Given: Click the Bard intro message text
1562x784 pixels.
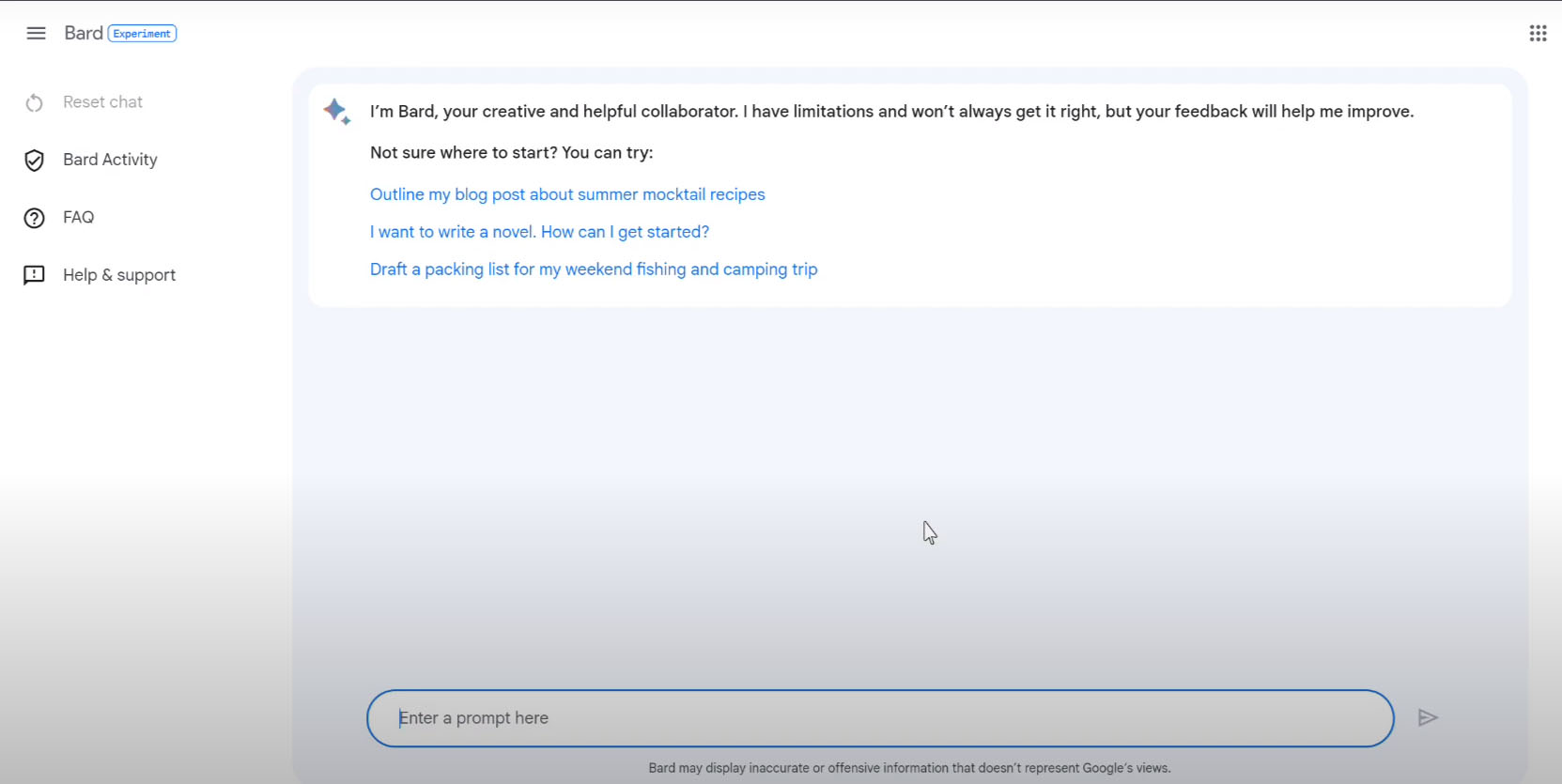Looking at the screenshot, I should [x=891, y=112].
